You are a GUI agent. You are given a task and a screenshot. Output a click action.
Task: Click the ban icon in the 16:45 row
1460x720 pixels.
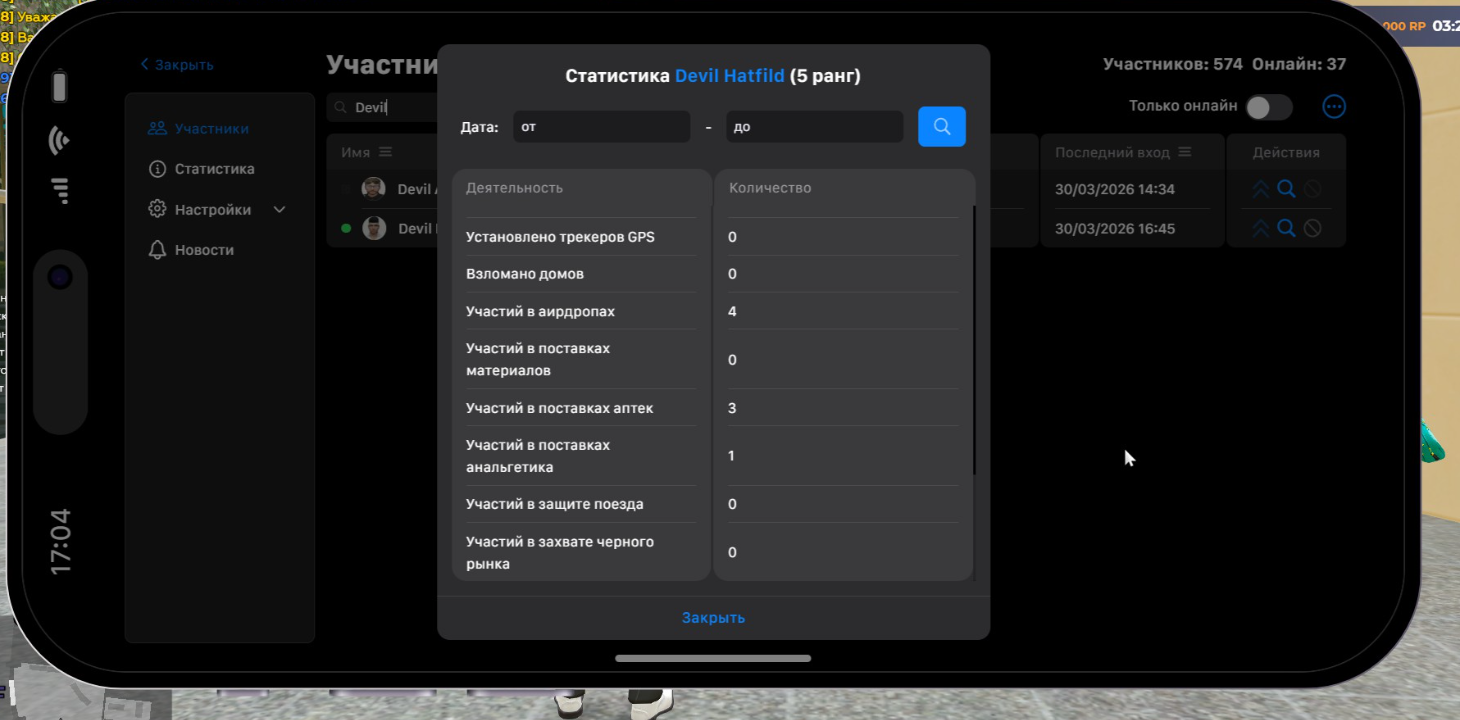1312,228
